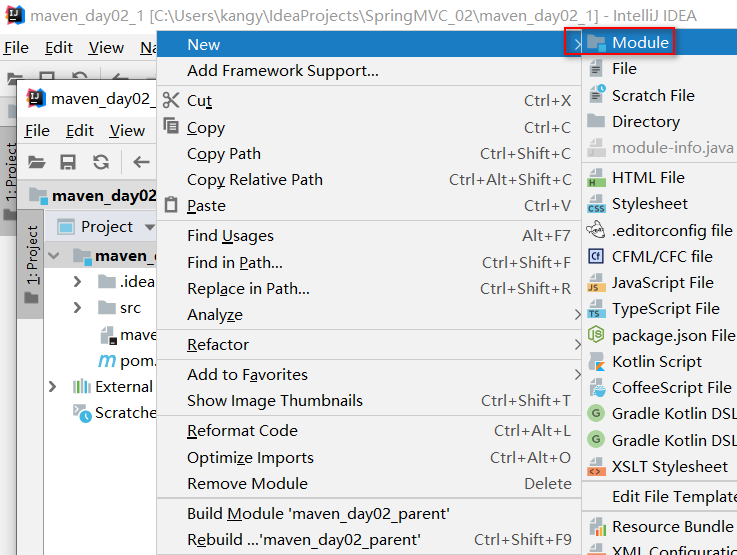Click the Synchronize toolbar icon
The height and width of the screenshot is (555, 737).
pyautogui.click(x=101, y=162)
